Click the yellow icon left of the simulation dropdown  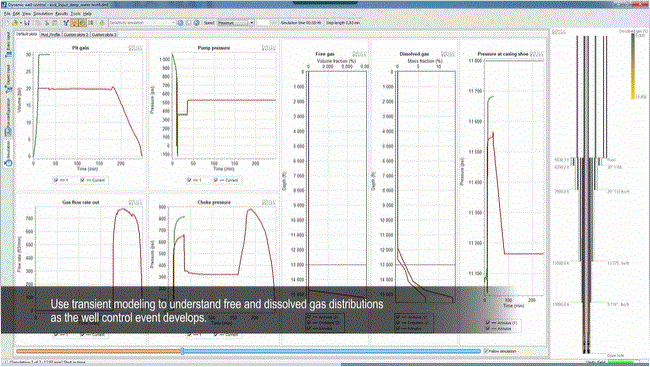pos(102,23)
